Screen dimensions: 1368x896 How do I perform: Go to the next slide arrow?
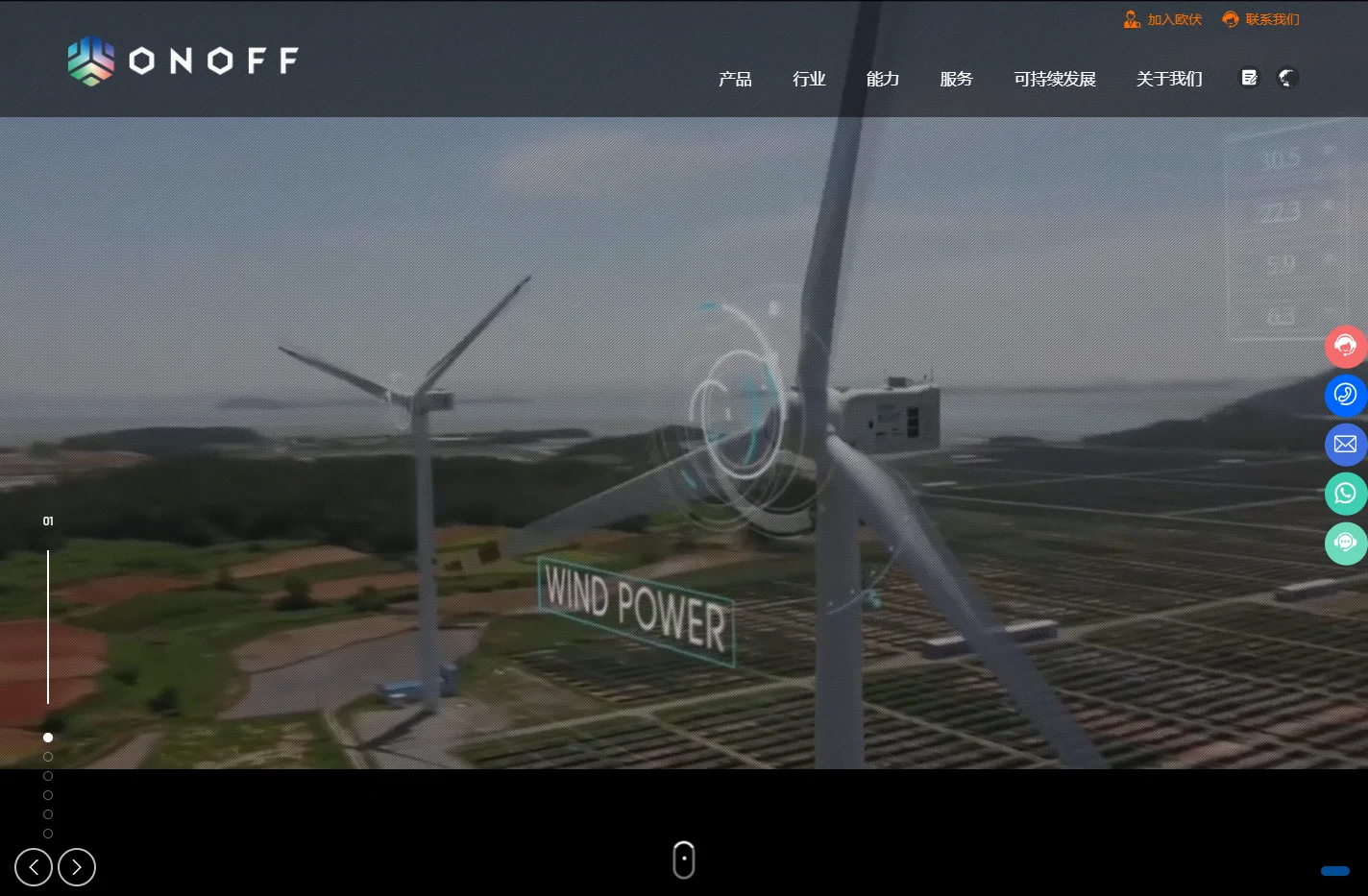pyautogui.click(x=77, y=867)
